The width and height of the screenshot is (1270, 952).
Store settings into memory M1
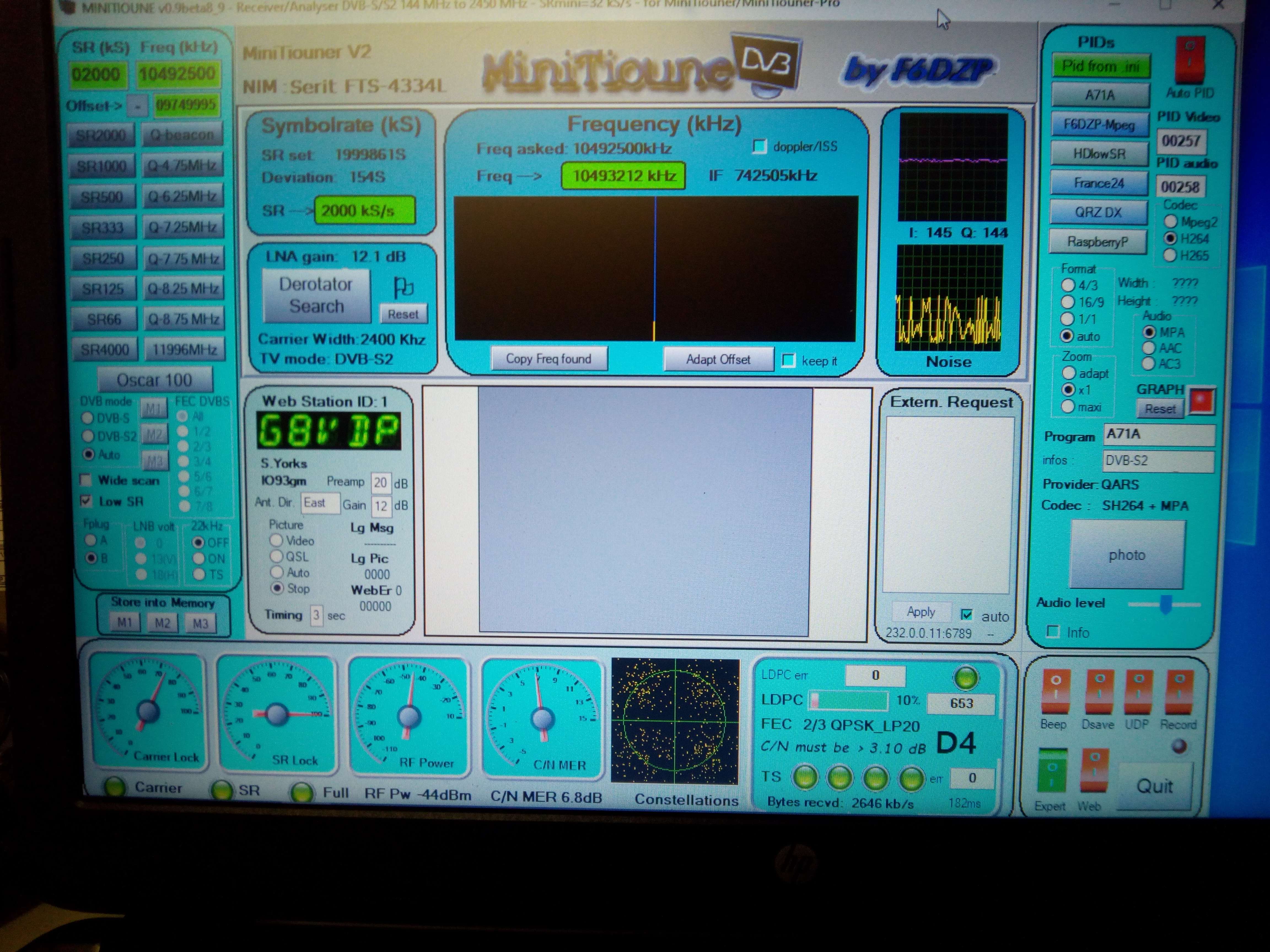[x=125, y=623]
